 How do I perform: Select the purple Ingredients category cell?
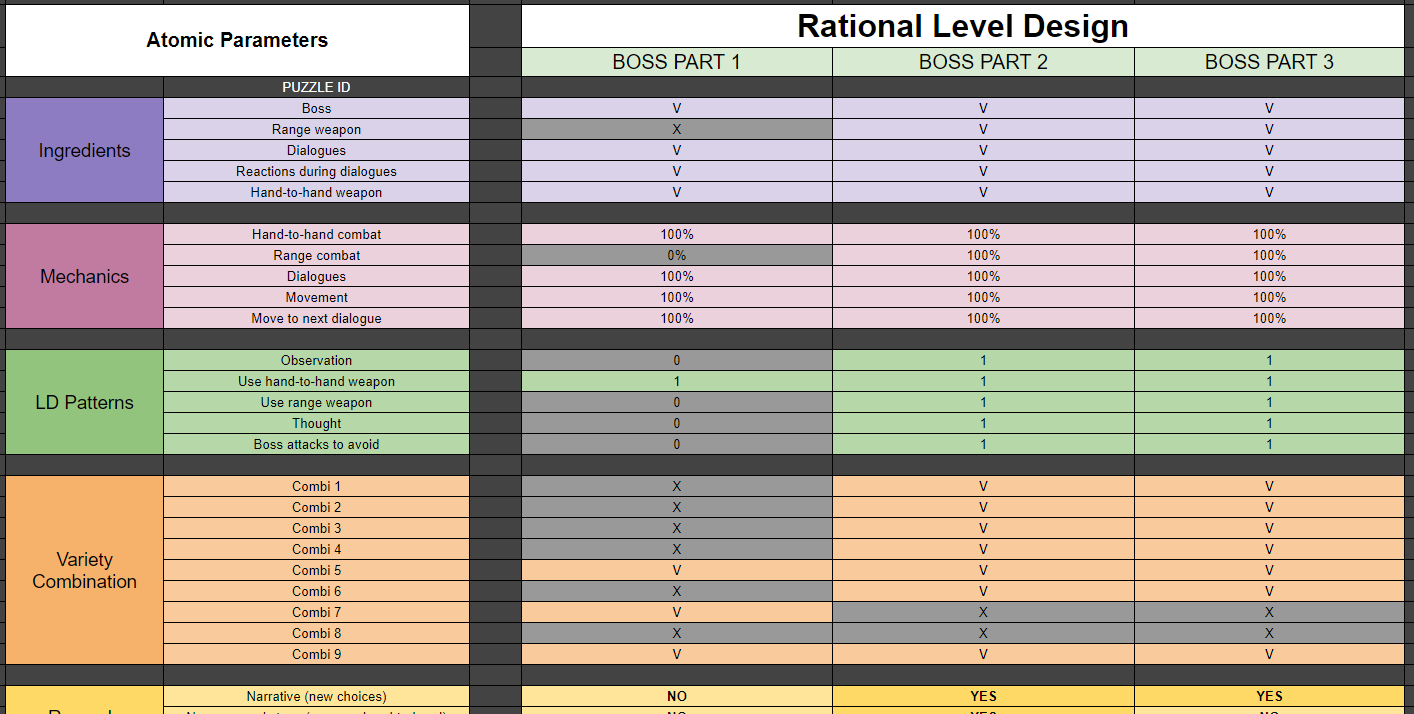[x=84, y=150]
